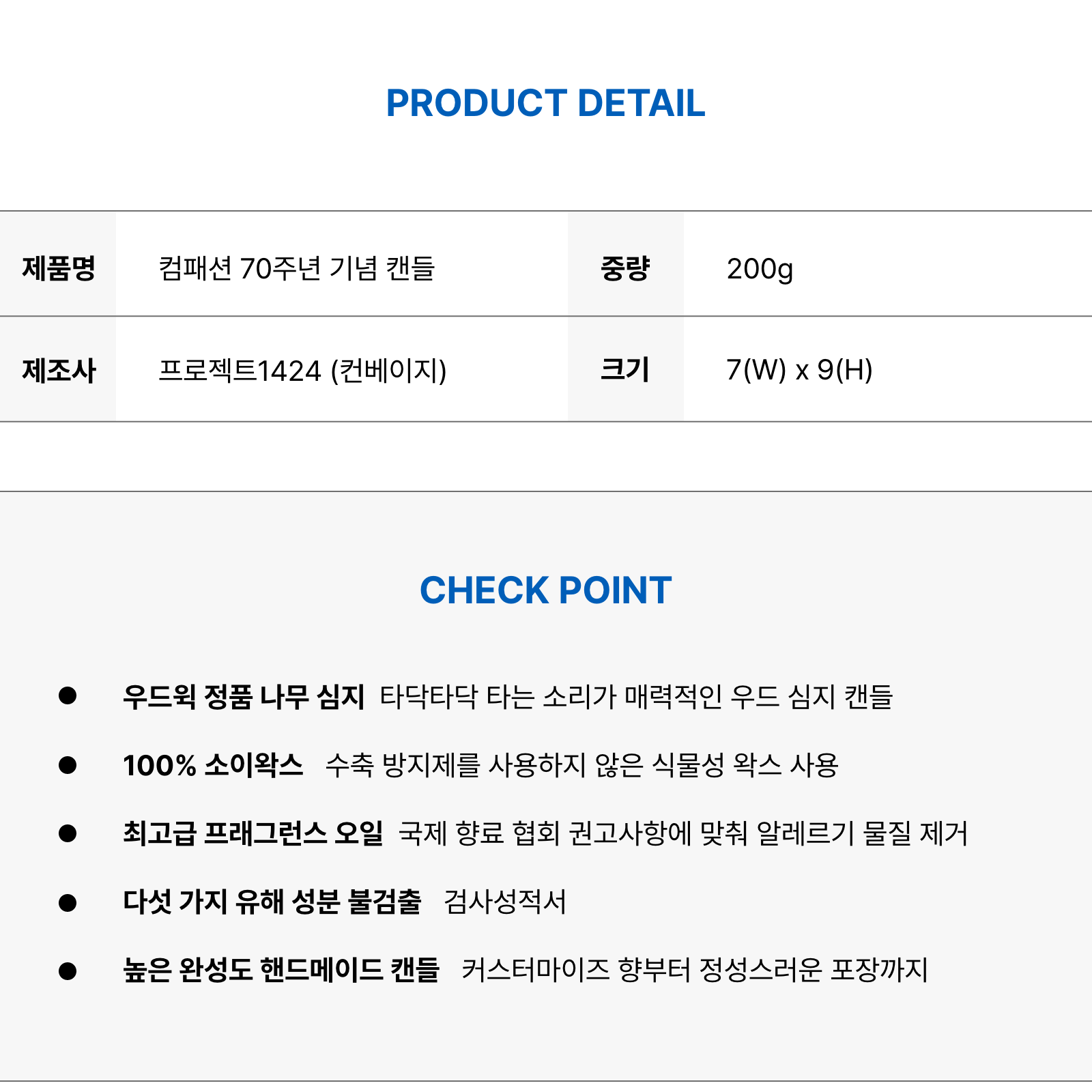Click the 200g weight value
Screen dimensions: 1092x1092
(x=760, y=270)
